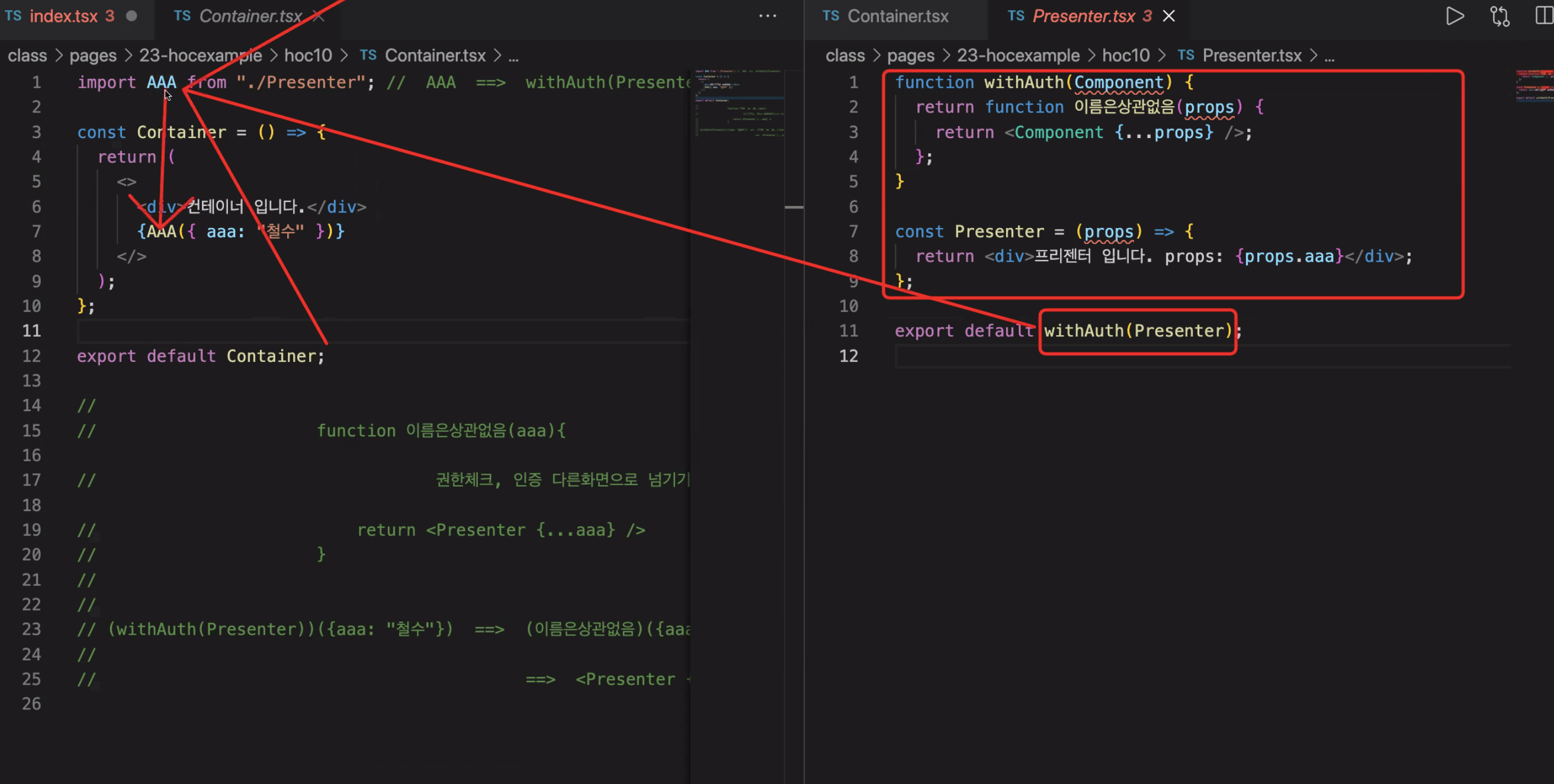1554x784 pixels.
Task: Expand the 23-hocexample breadcrumb in left pane
Action: [x=200, y=56]
